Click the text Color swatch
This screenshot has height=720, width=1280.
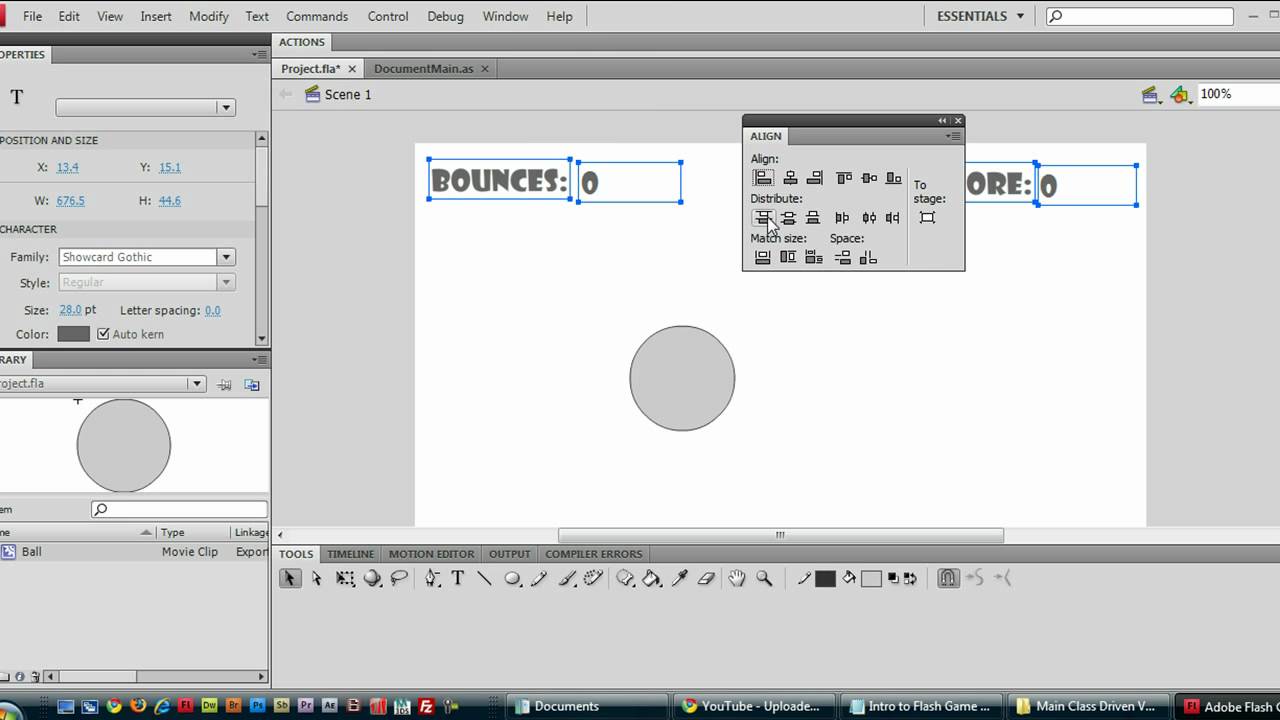73,334
